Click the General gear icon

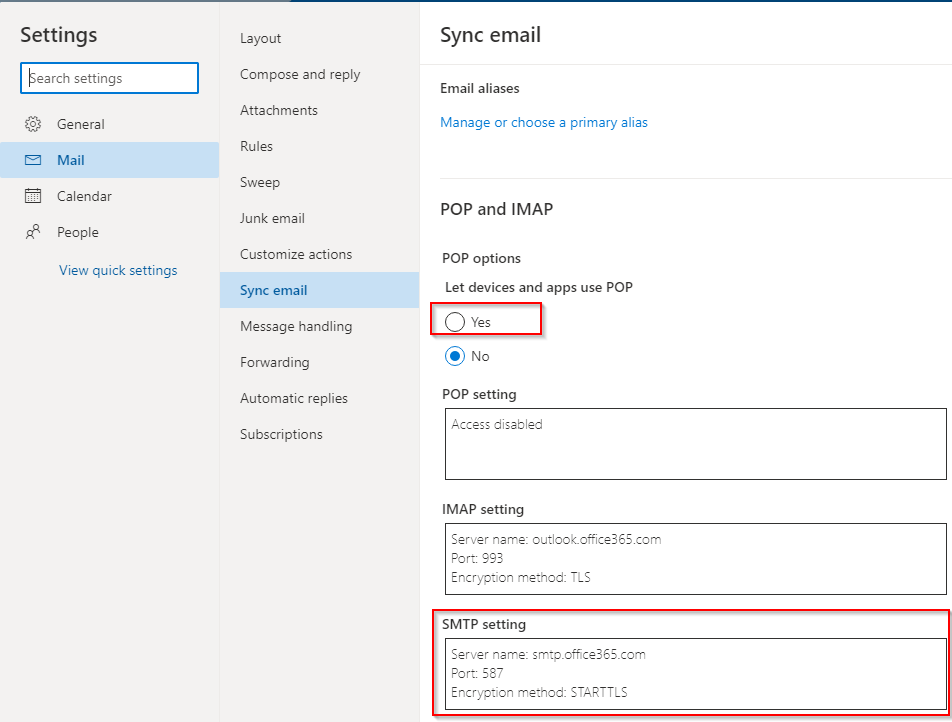pos(33,124)
